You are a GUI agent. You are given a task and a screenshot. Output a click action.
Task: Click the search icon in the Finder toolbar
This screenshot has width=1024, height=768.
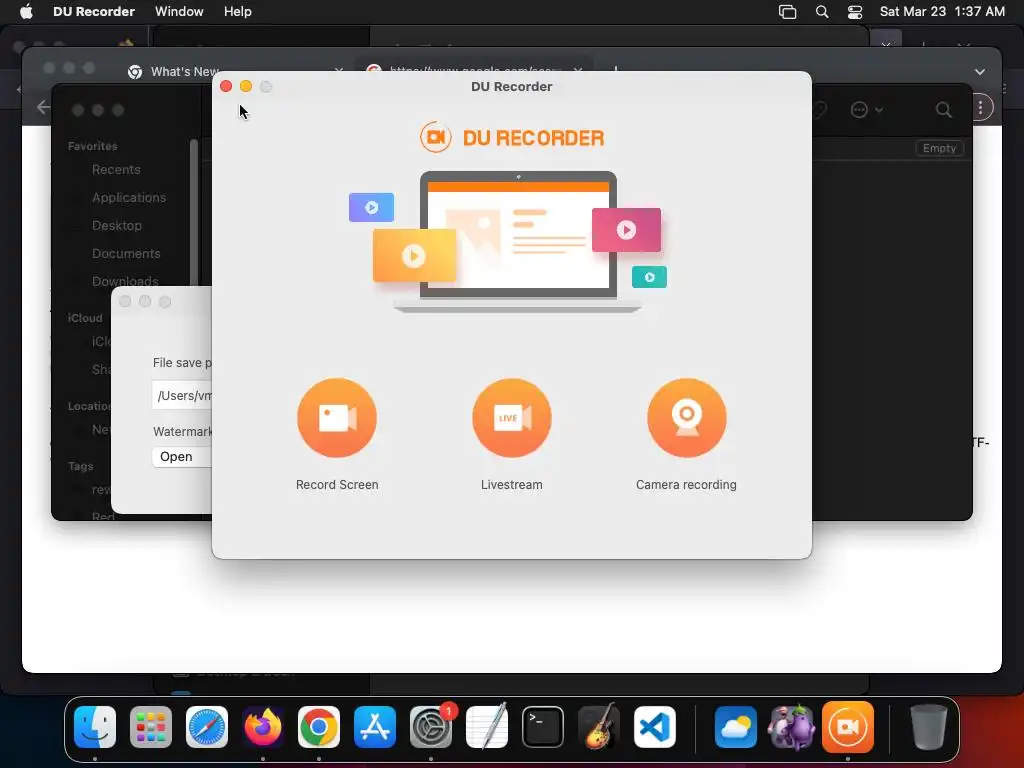[944, 110]
